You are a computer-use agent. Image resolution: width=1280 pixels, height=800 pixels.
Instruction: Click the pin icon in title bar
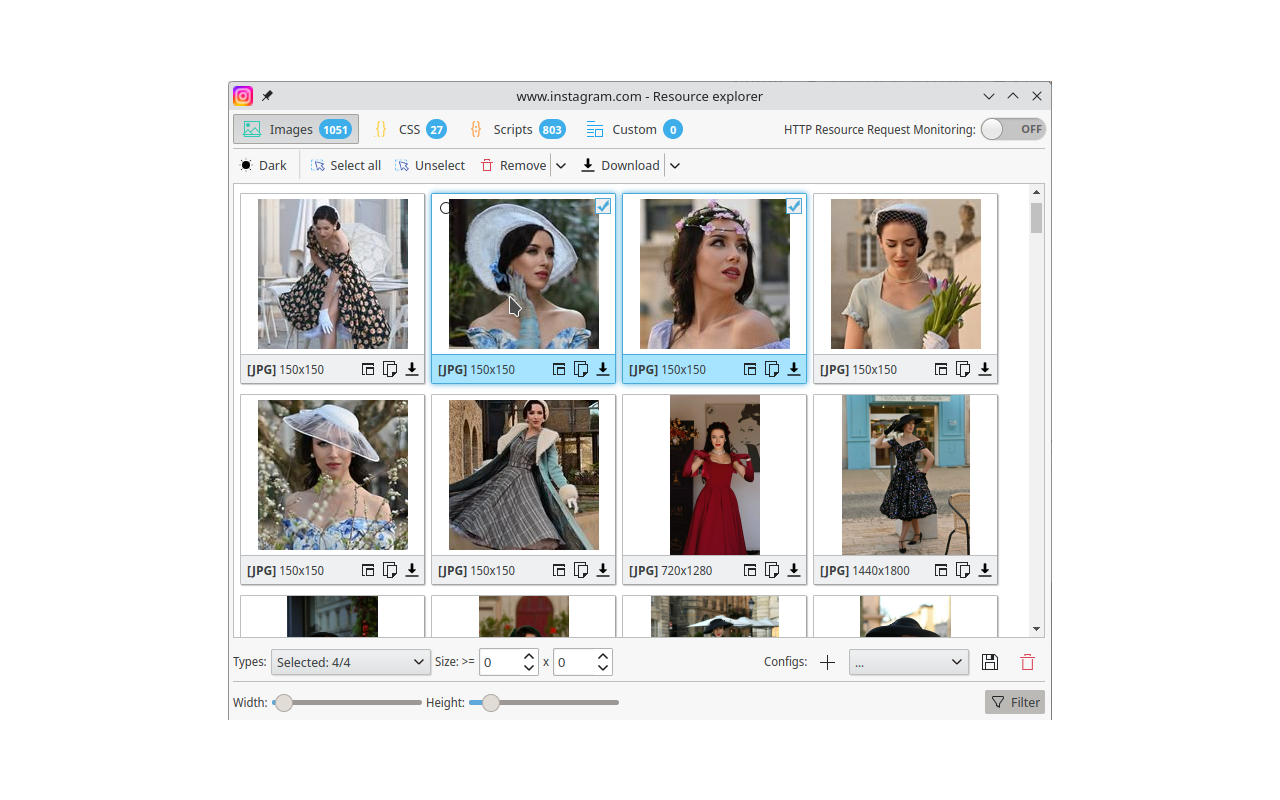pos(267,96)
